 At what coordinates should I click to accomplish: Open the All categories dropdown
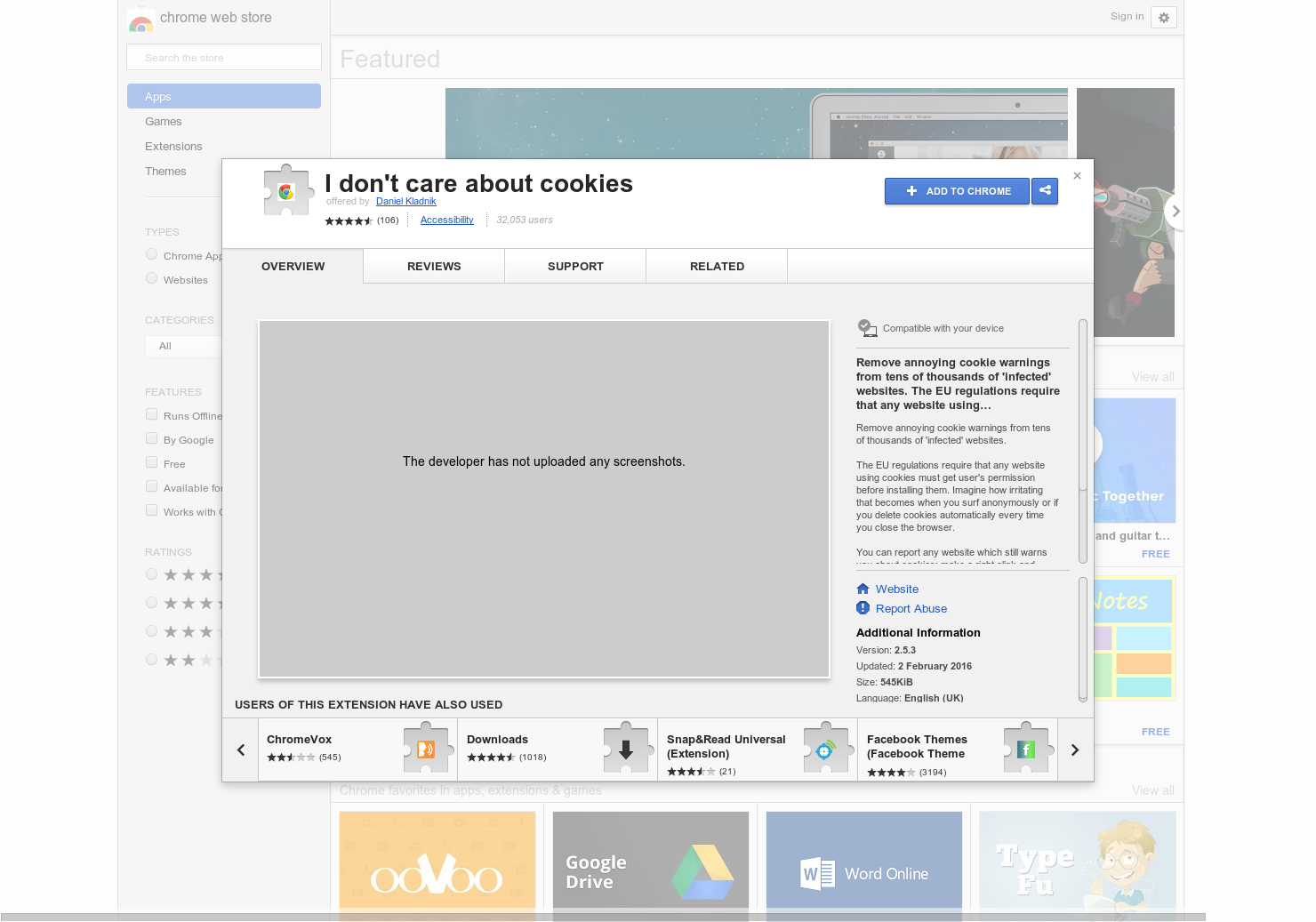pyautogui.click(x=183, y=346)
